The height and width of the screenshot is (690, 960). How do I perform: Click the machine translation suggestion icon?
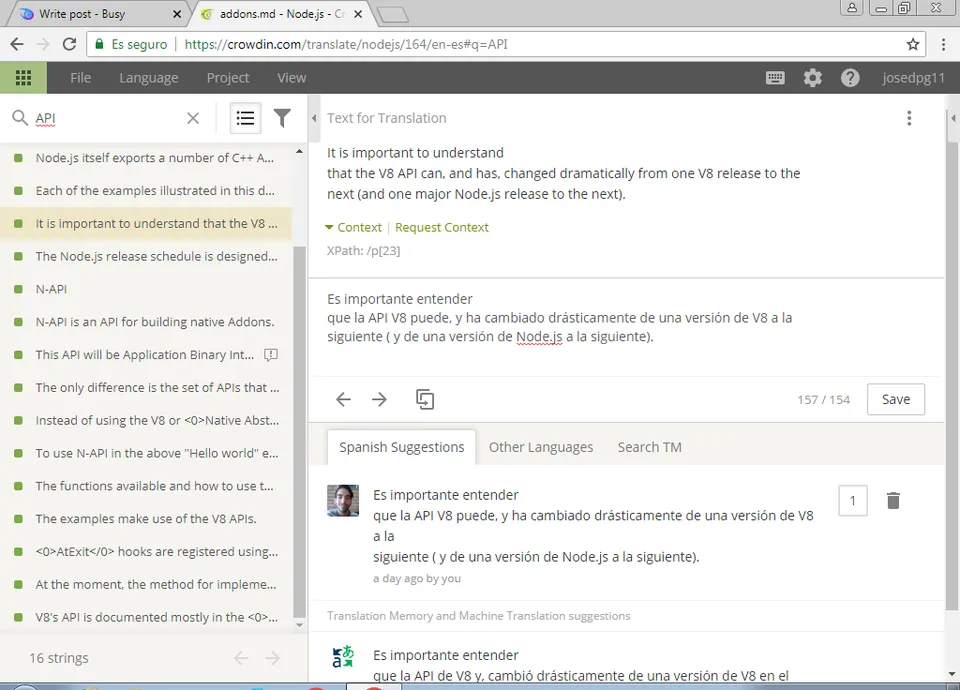(343, 656)
